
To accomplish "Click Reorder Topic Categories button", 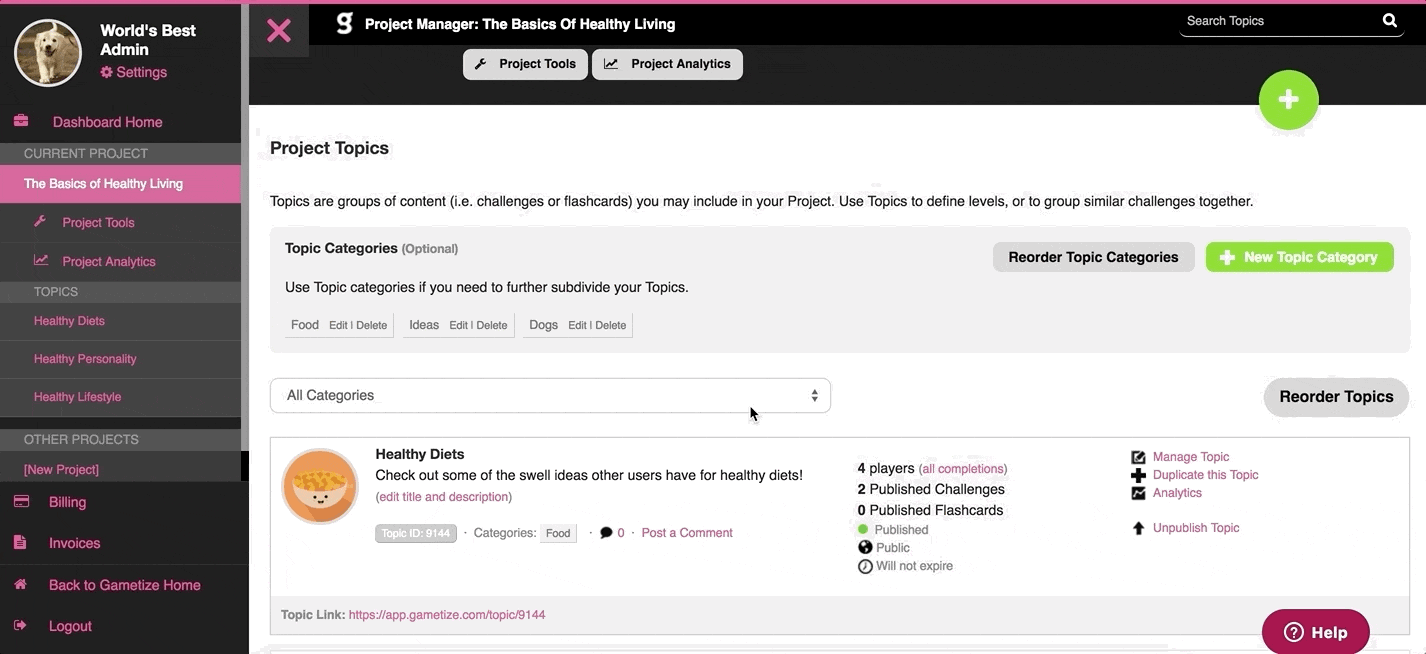I will (x=1093, y=257).
